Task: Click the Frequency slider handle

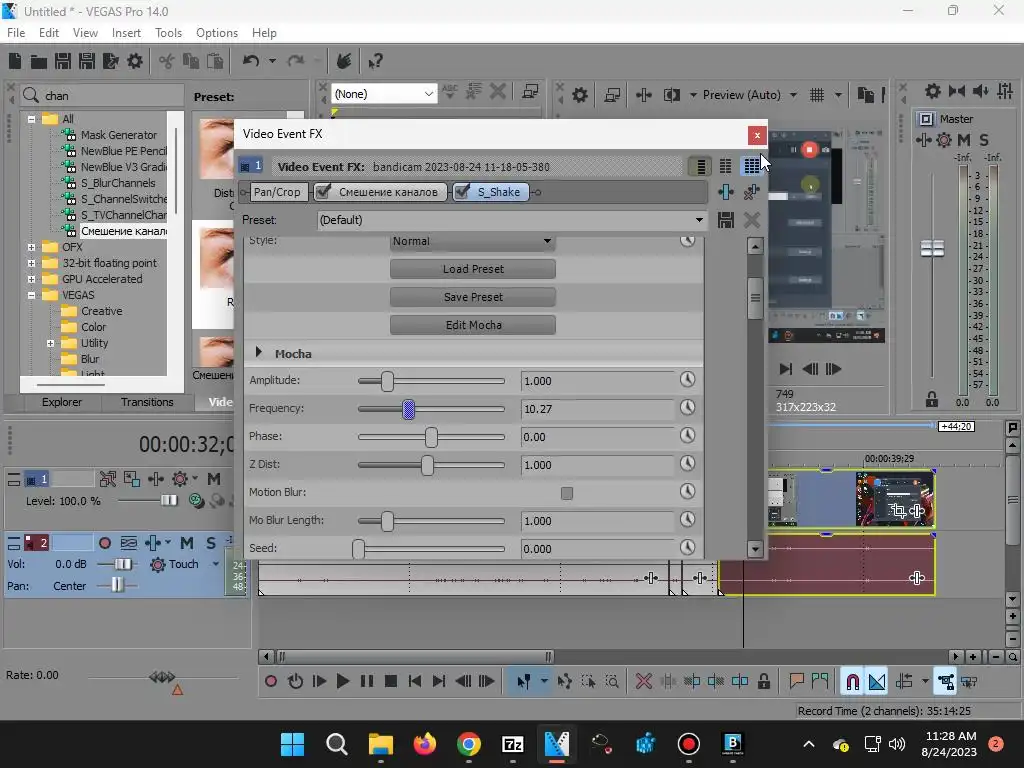Action: click(x=409, y=409)
